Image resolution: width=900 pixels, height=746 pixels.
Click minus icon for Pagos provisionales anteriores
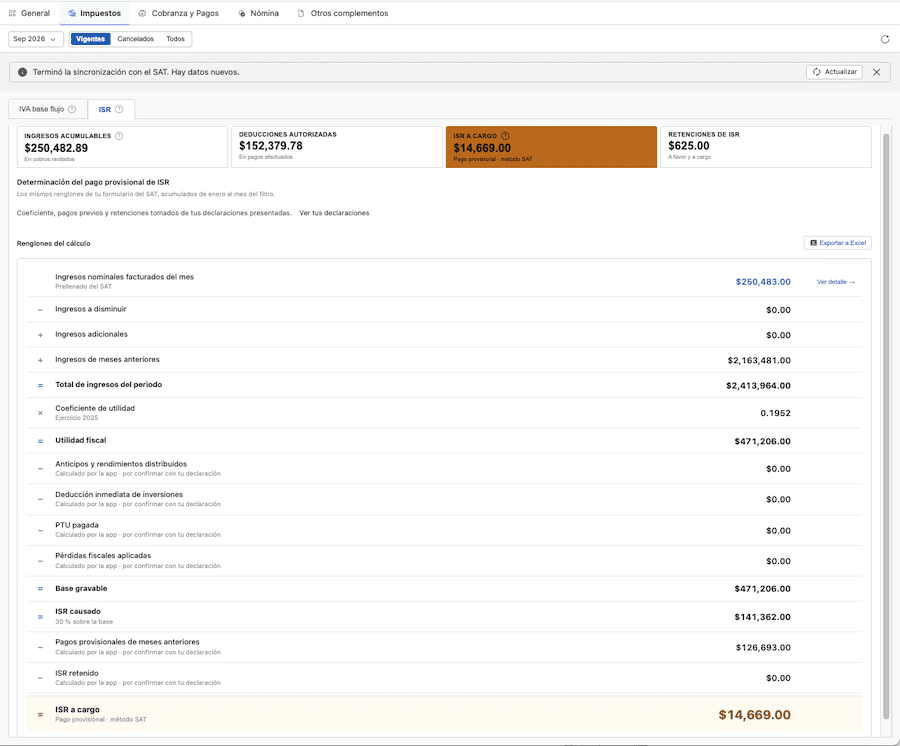40,647
